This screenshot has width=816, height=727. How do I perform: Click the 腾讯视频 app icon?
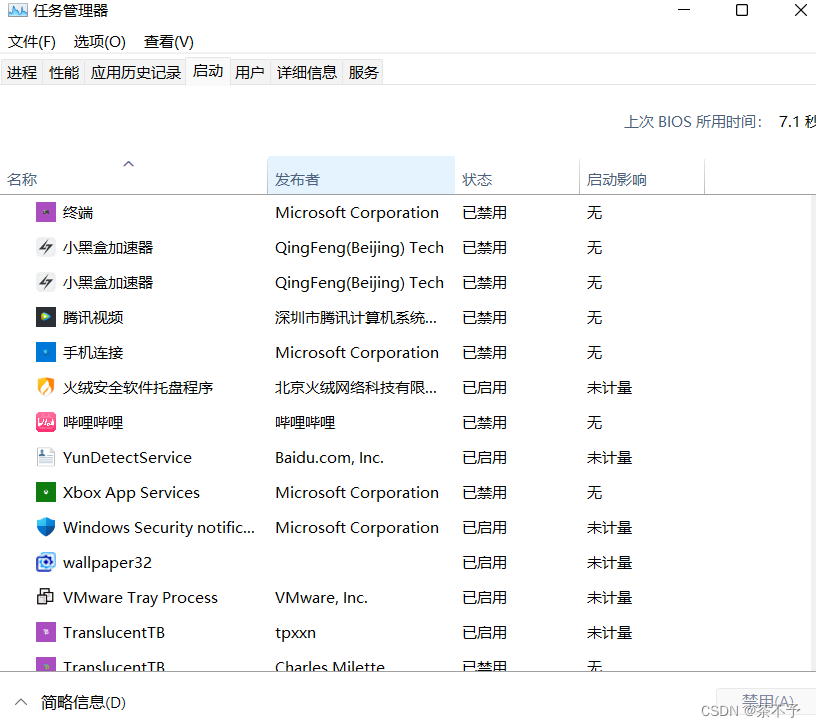(46, 317)
